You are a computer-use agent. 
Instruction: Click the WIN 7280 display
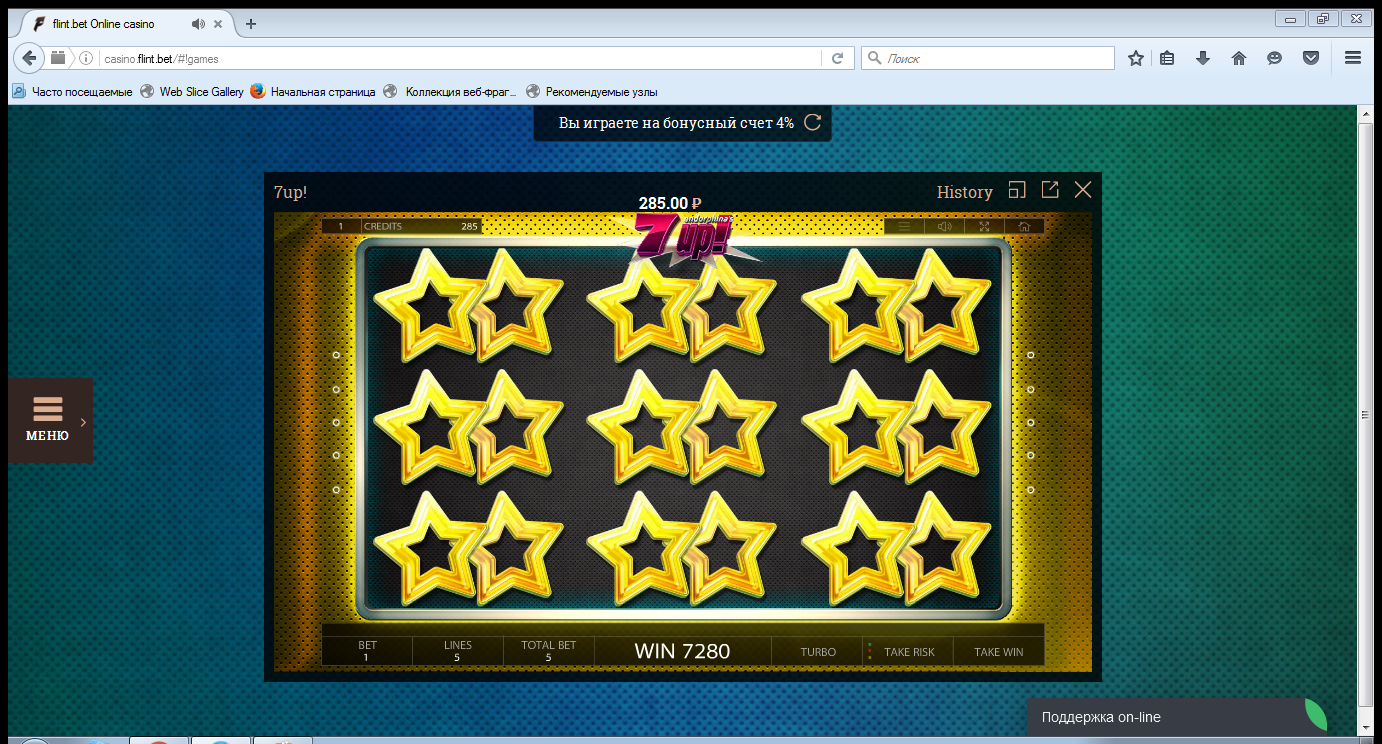(x=682, y=651)
